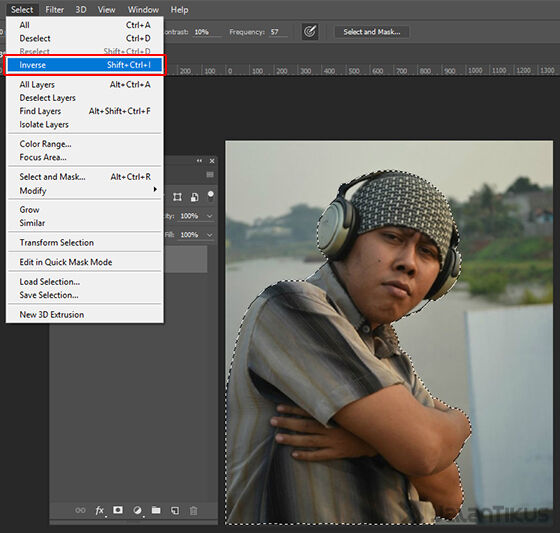Screen dimensions: 560x533
Task: Choose New 3D Extrusion entry
Action: pyautogui.click(x=85, y=315)
